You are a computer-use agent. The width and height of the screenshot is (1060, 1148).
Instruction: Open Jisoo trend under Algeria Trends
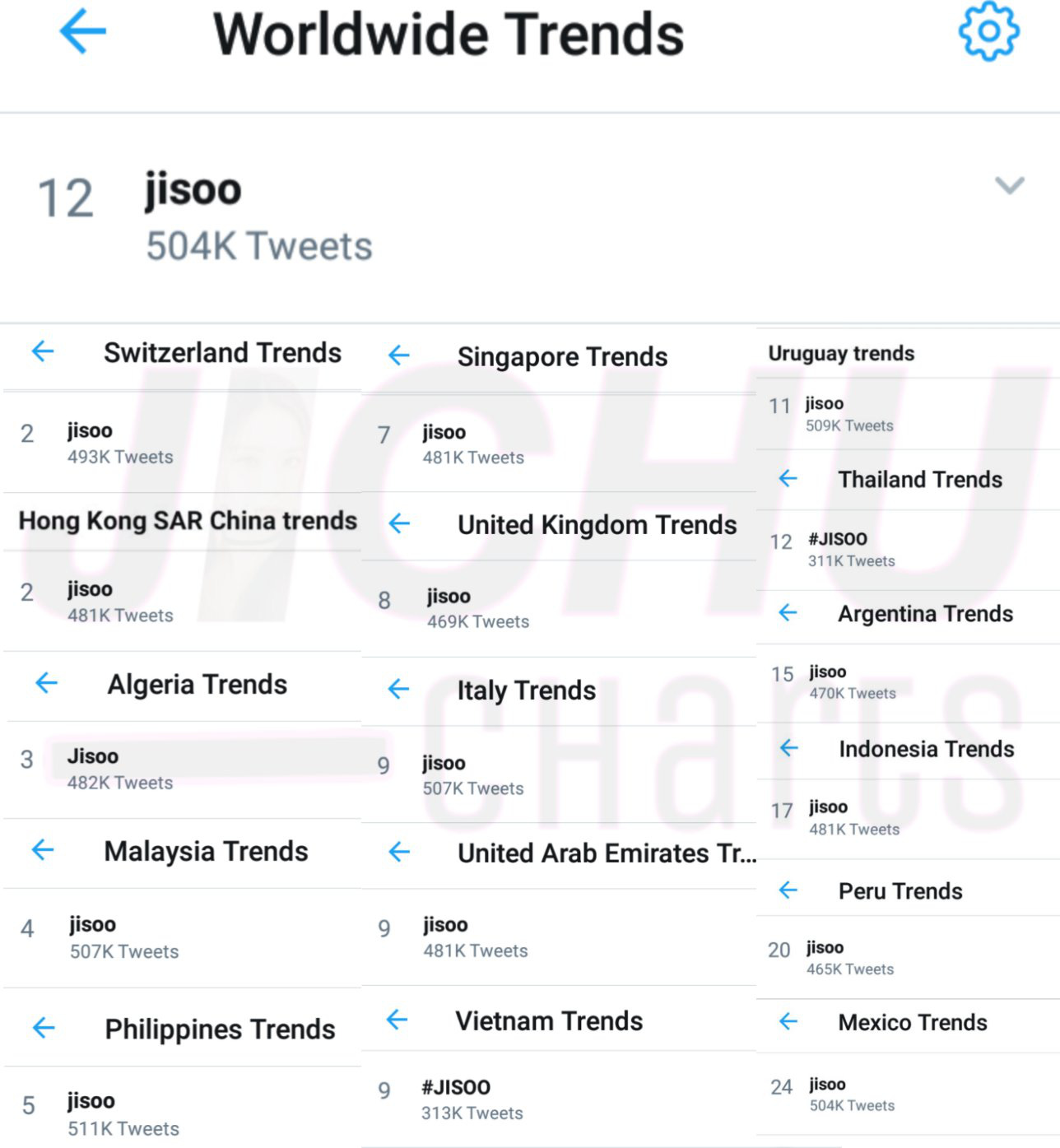(x=182, y=769)
